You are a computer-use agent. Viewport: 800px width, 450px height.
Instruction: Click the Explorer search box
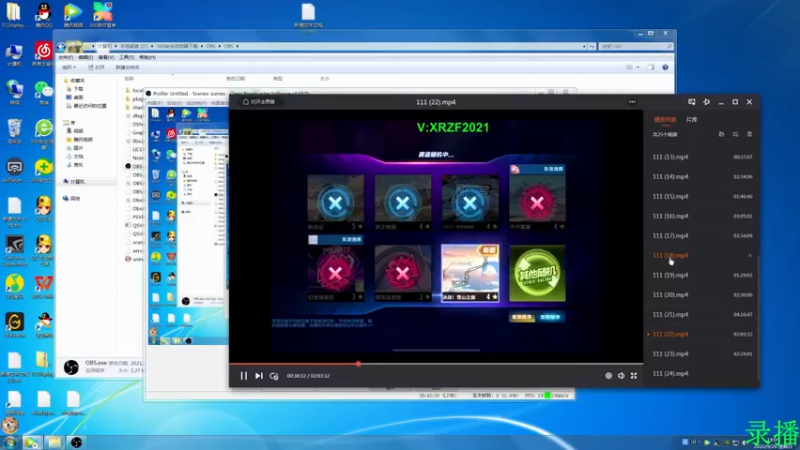click(636, 46)
